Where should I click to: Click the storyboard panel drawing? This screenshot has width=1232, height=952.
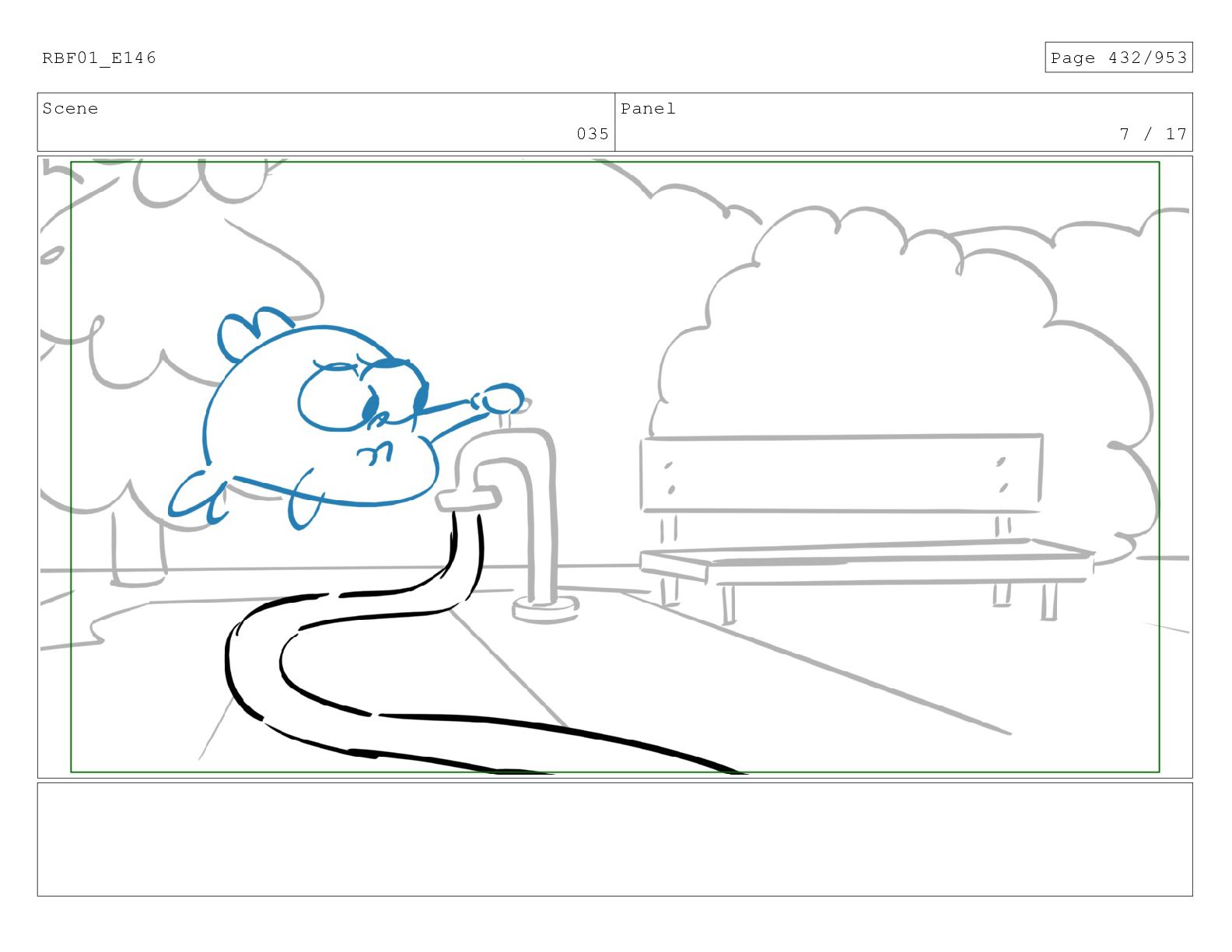pos(614,467)
